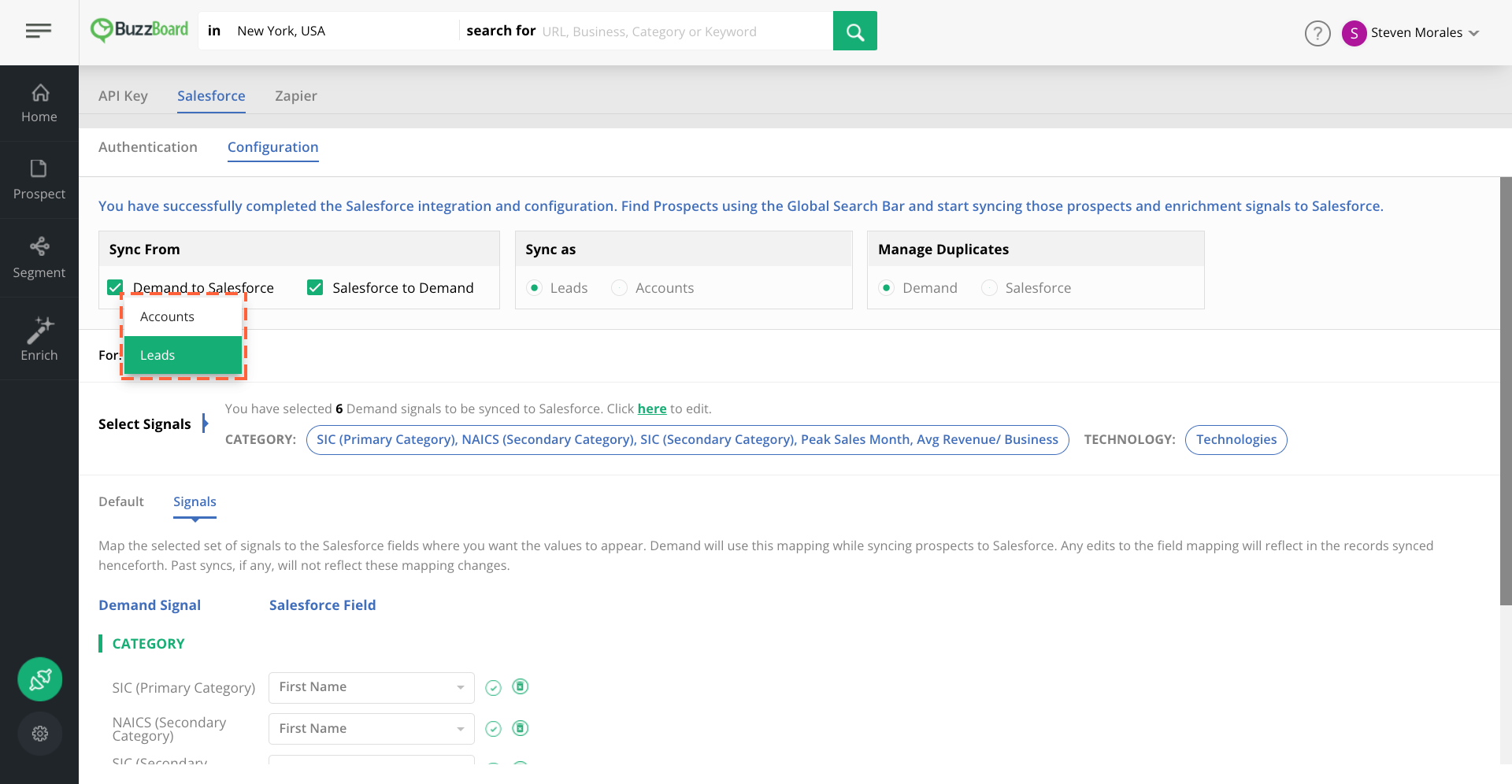Click the Sync as panel title
This screenshot has width=1512, height=784.
point(550,250)
